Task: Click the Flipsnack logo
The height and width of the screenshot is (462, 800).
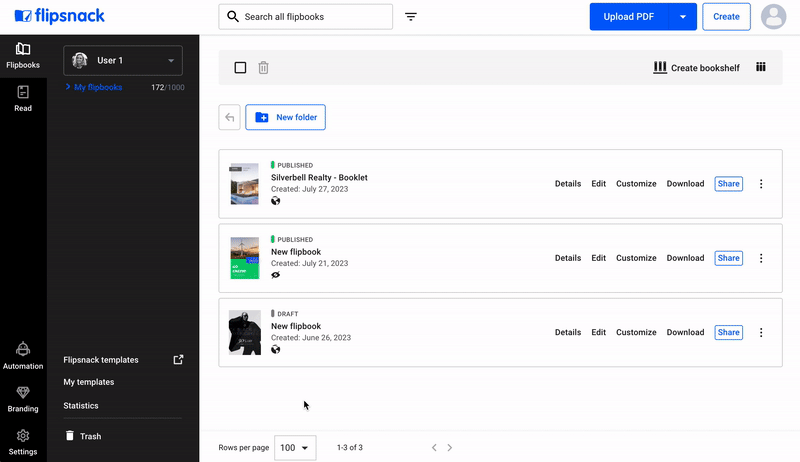Action: tap(59, 16)
